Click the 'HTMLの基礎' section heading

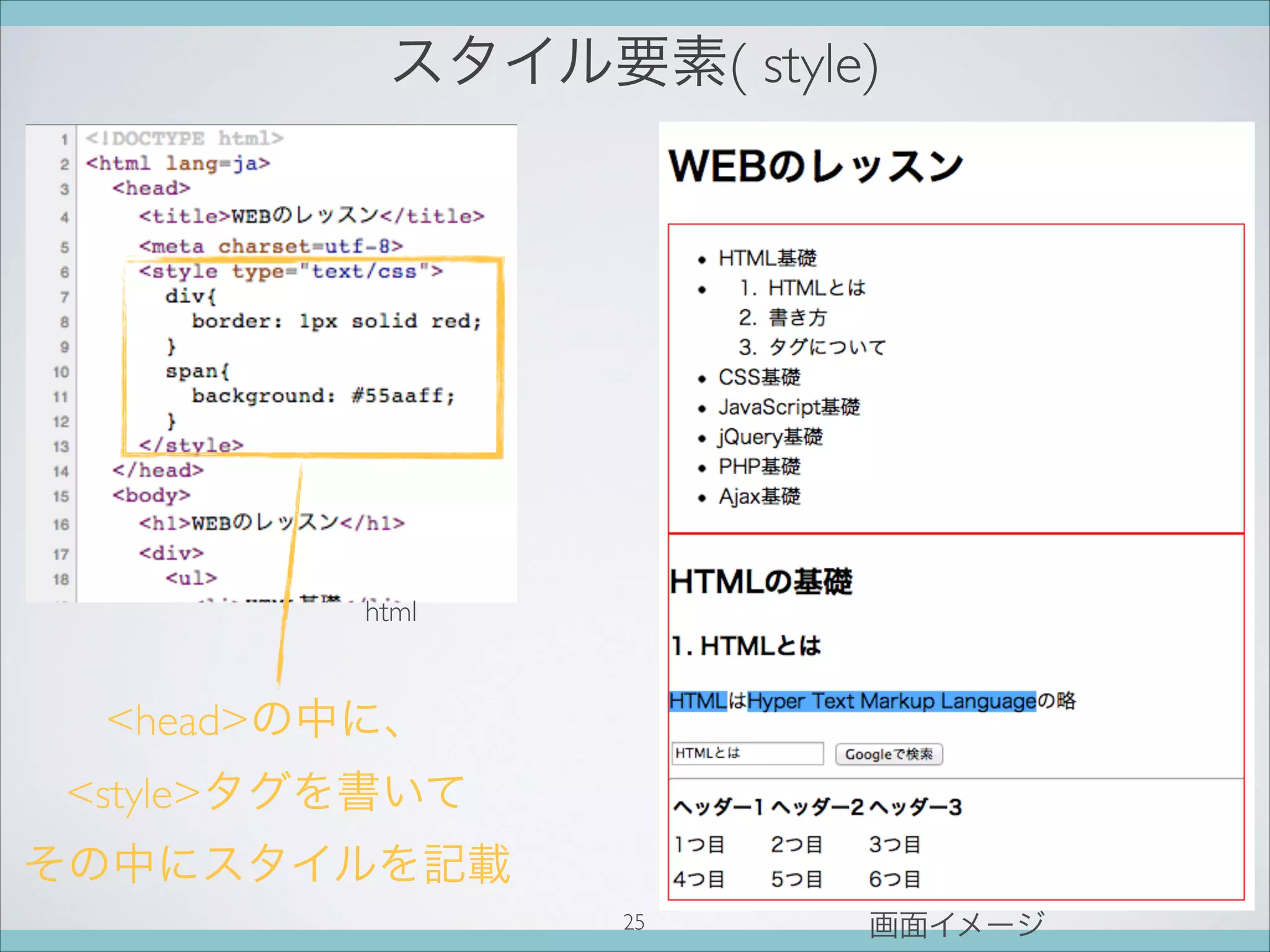(x=761, y=581)
